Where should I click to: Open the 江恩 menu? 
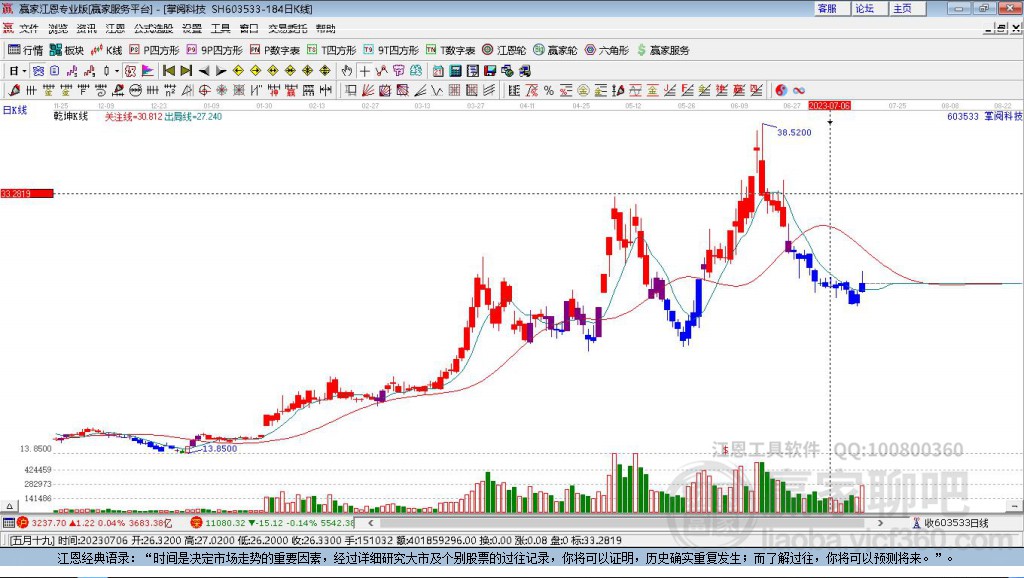coord(115,28)
